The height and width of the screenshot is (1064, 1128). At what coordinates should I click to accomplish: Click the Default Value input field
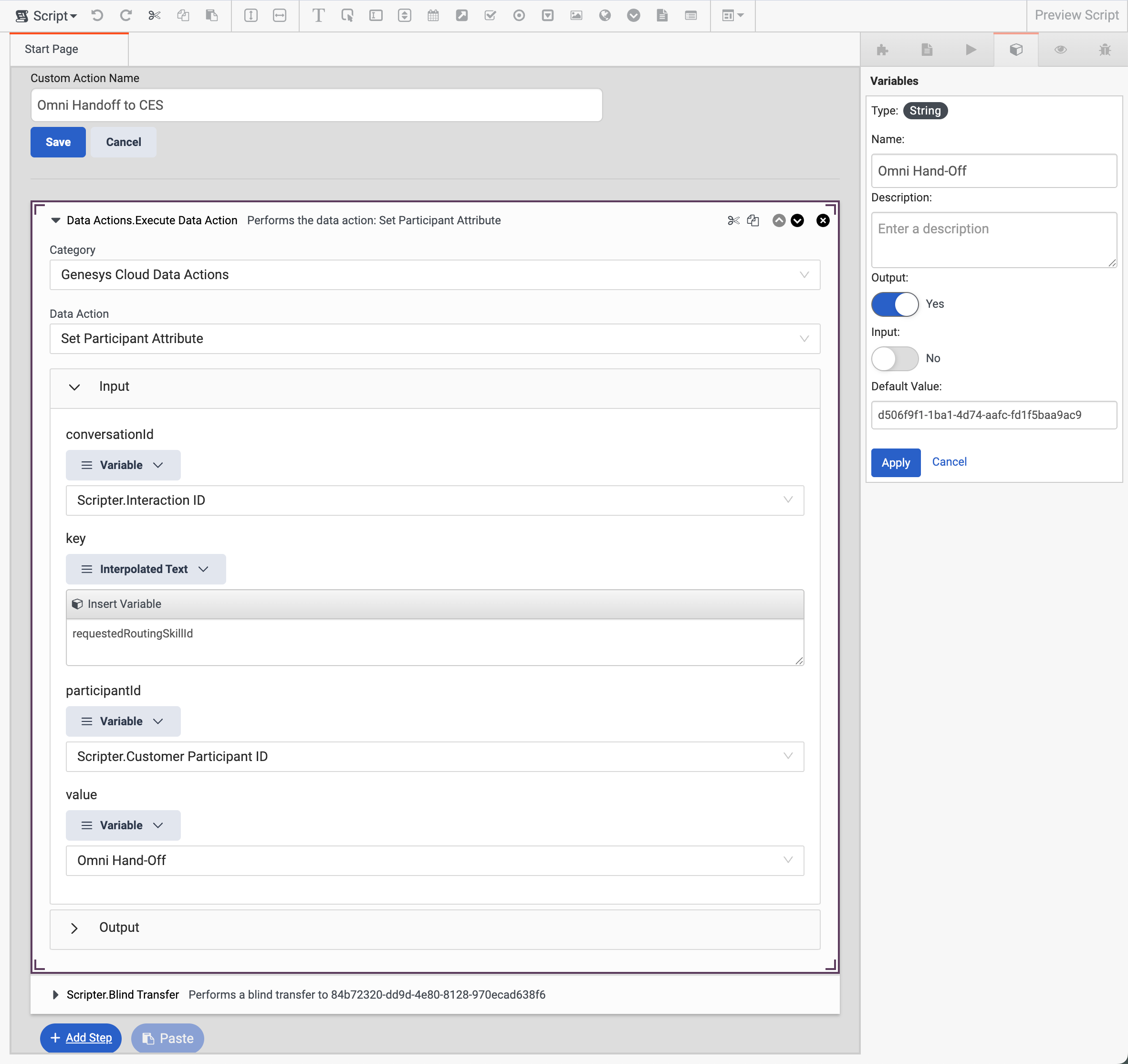[993, 416]
